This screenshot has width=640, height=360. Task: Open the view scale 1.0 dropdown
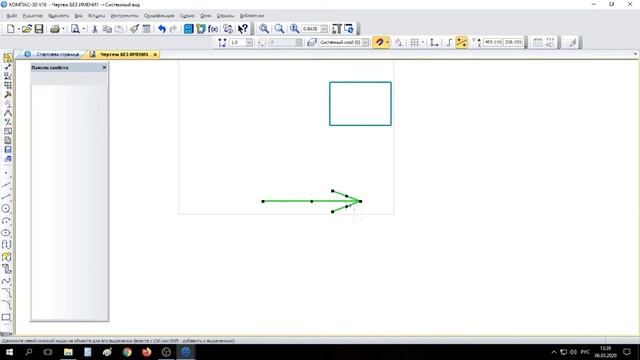[249, 42]
